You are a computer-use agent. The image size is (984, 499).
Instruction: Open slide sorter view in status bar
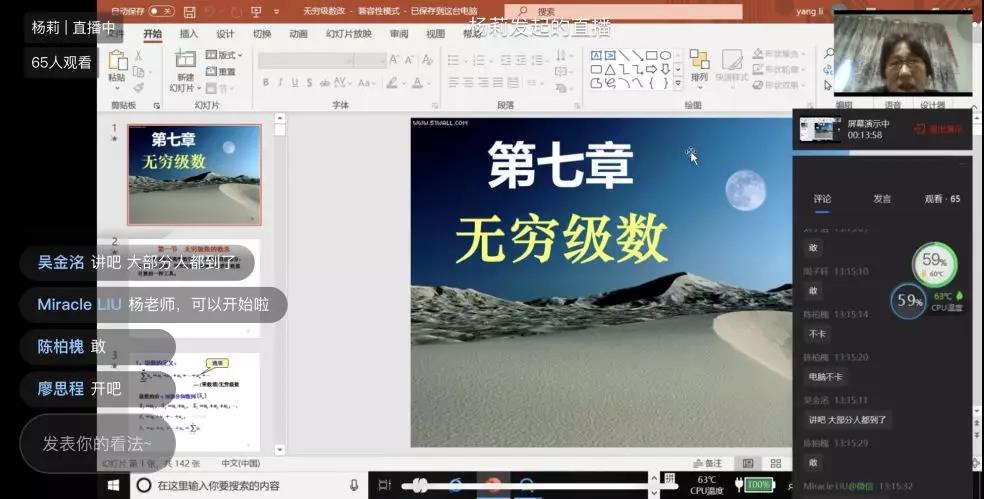coord(775,464)
